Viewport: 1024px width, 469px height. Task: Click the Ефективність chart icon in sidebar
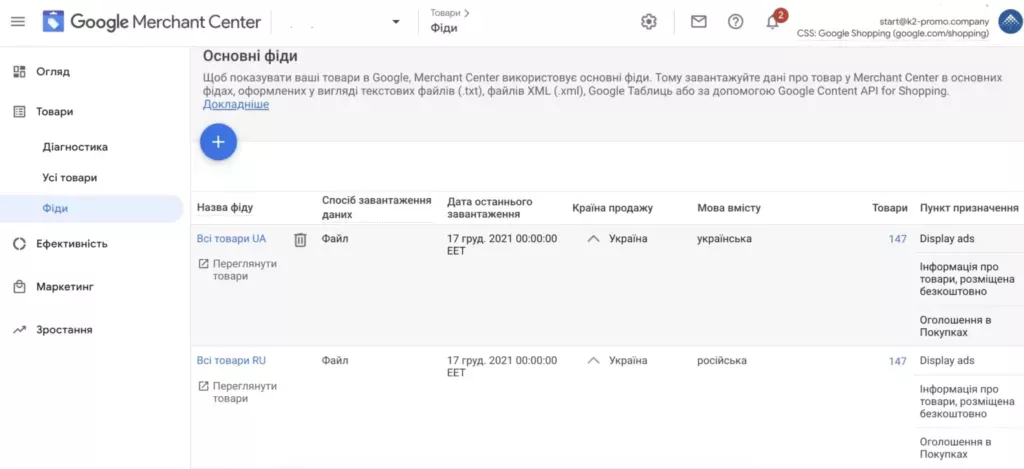(20, 244)
